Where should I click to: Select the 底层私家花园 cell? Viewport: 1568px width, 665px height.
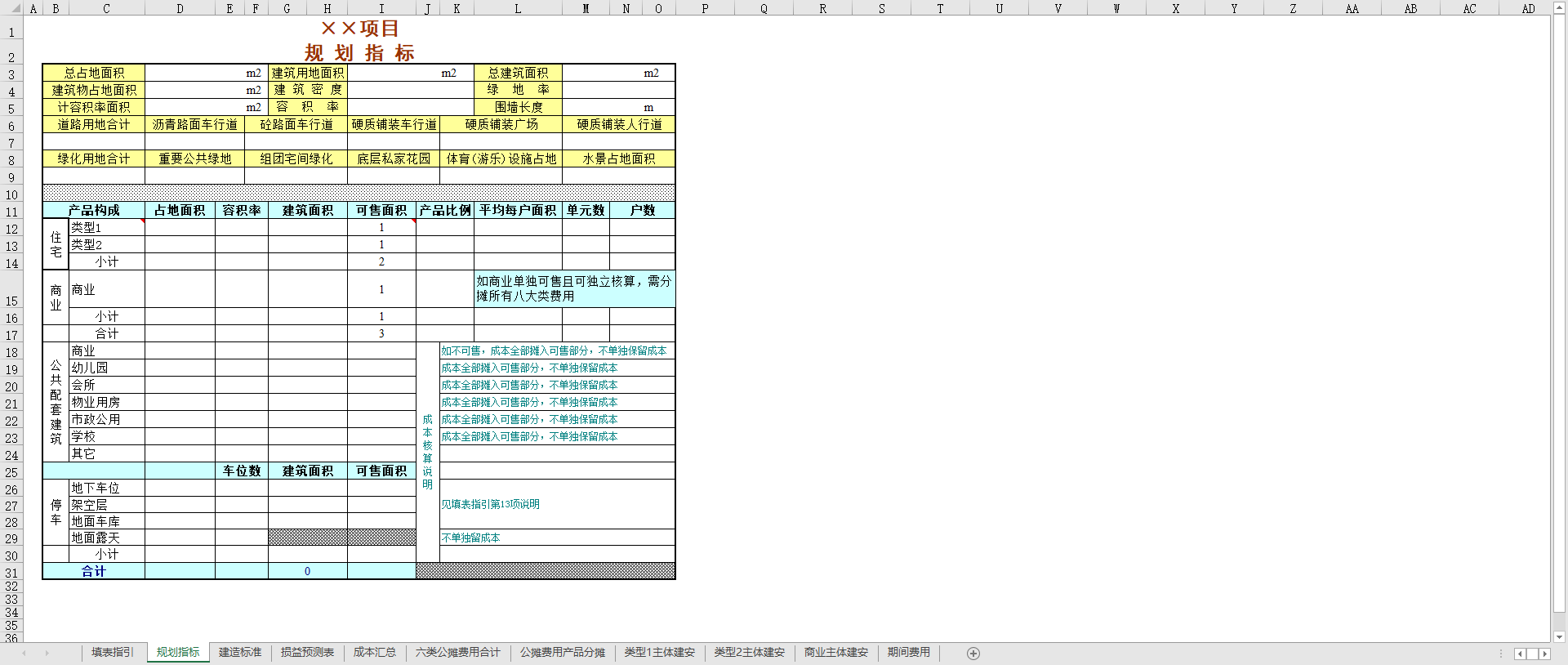pyautogui.click(x=394, y=158)
